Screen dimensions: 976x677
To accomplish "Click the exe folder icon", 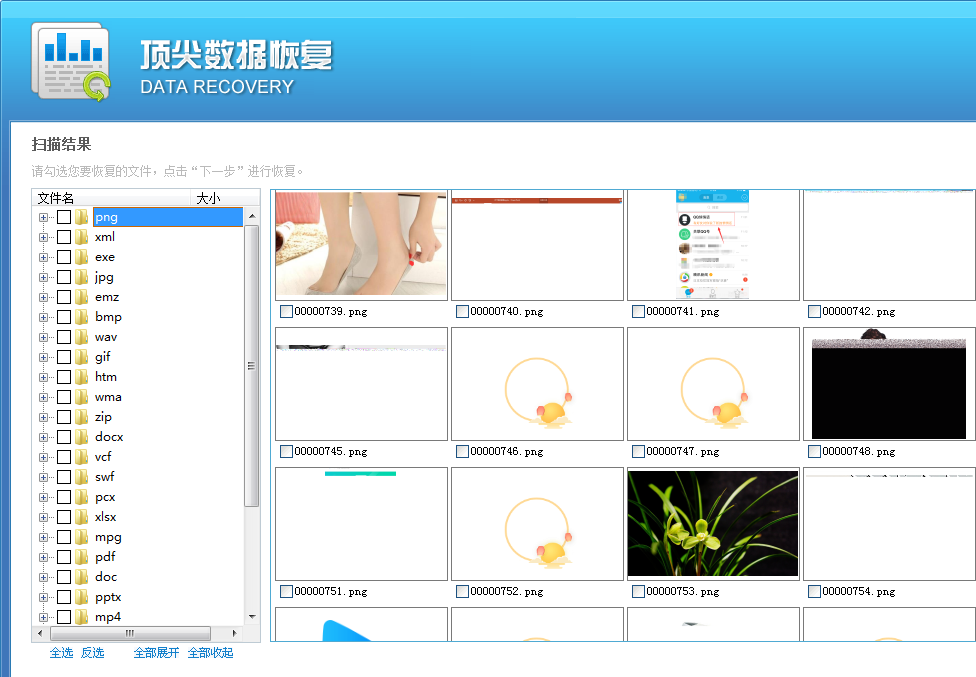I will [x=82, y=257].
